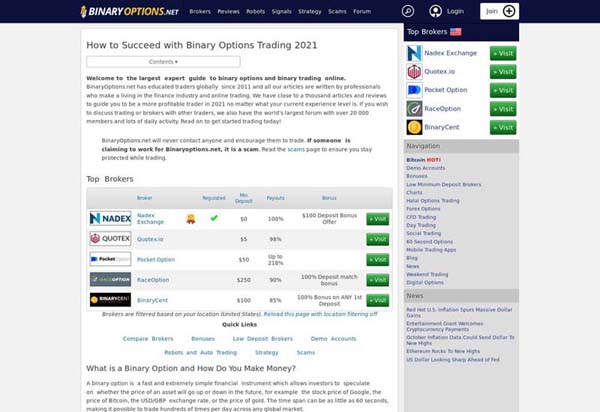Sort table by Min Deposit column header
Image resolution: width=600 pixels, height=412 pixels.
coord(244,198)
